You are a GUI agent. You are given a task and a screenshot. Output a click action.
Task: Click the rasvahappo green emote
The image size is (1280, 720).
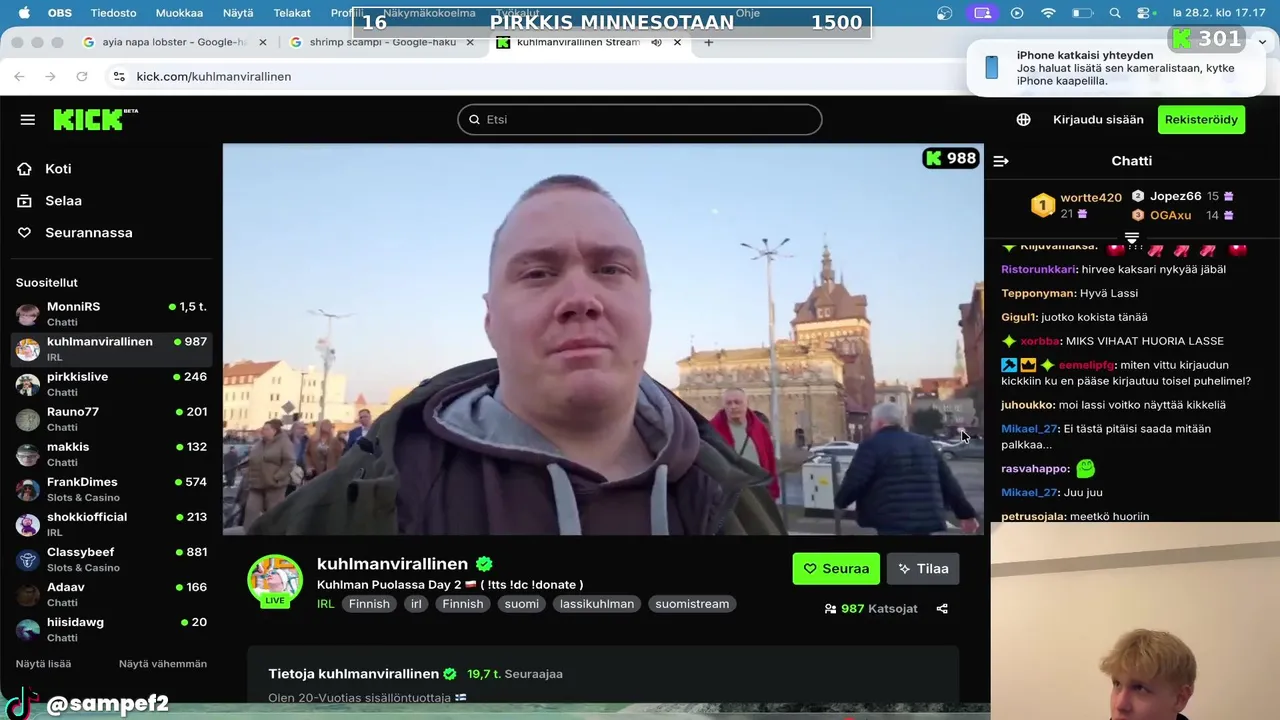coord(1085,468)
